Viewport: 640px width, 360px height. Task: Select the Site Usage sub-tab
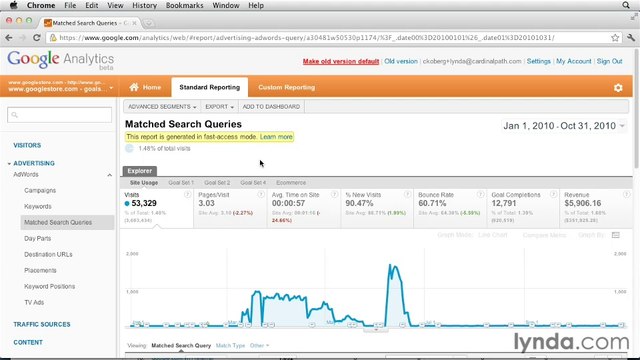coord(144,183)
